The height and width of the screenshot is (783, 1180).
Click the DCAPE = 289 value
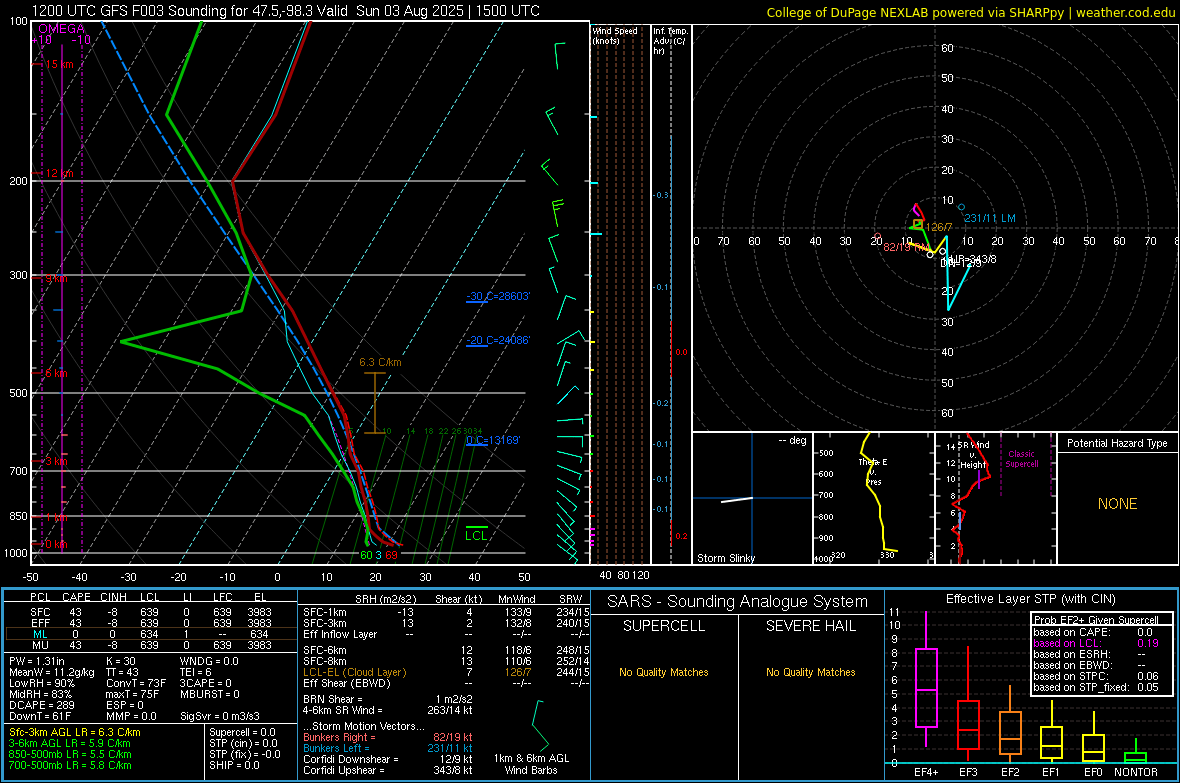click(x=41, y=705)
